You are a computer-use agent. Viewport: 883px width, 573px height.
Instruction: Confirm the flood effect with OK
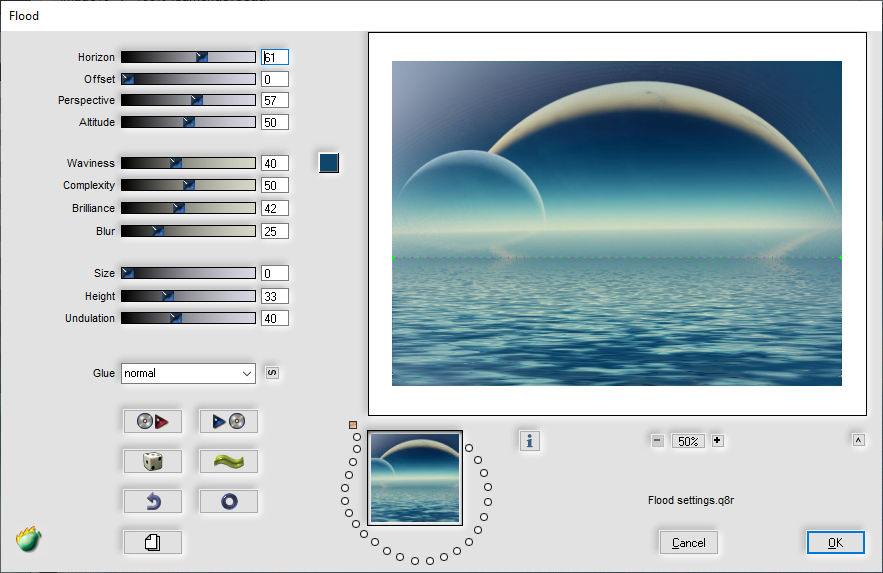click(835, 543)
